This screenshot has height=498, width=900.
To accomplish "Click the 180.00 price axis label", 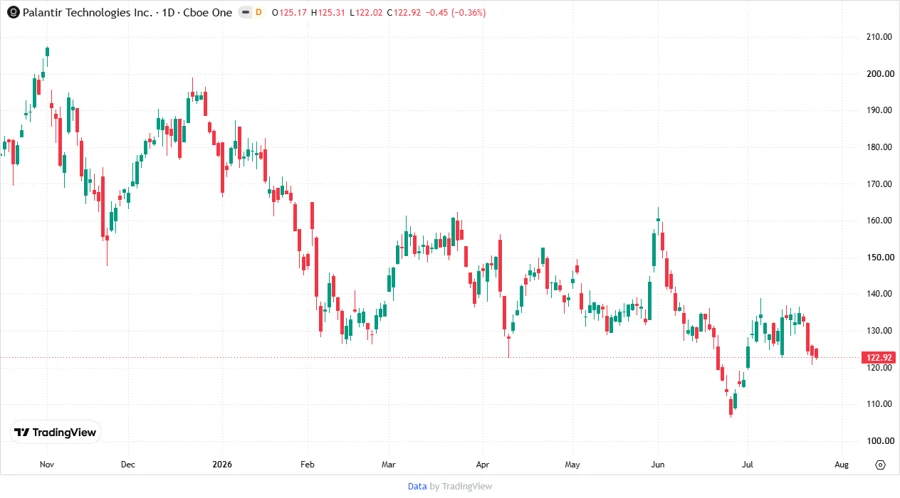I will point(880,147).
